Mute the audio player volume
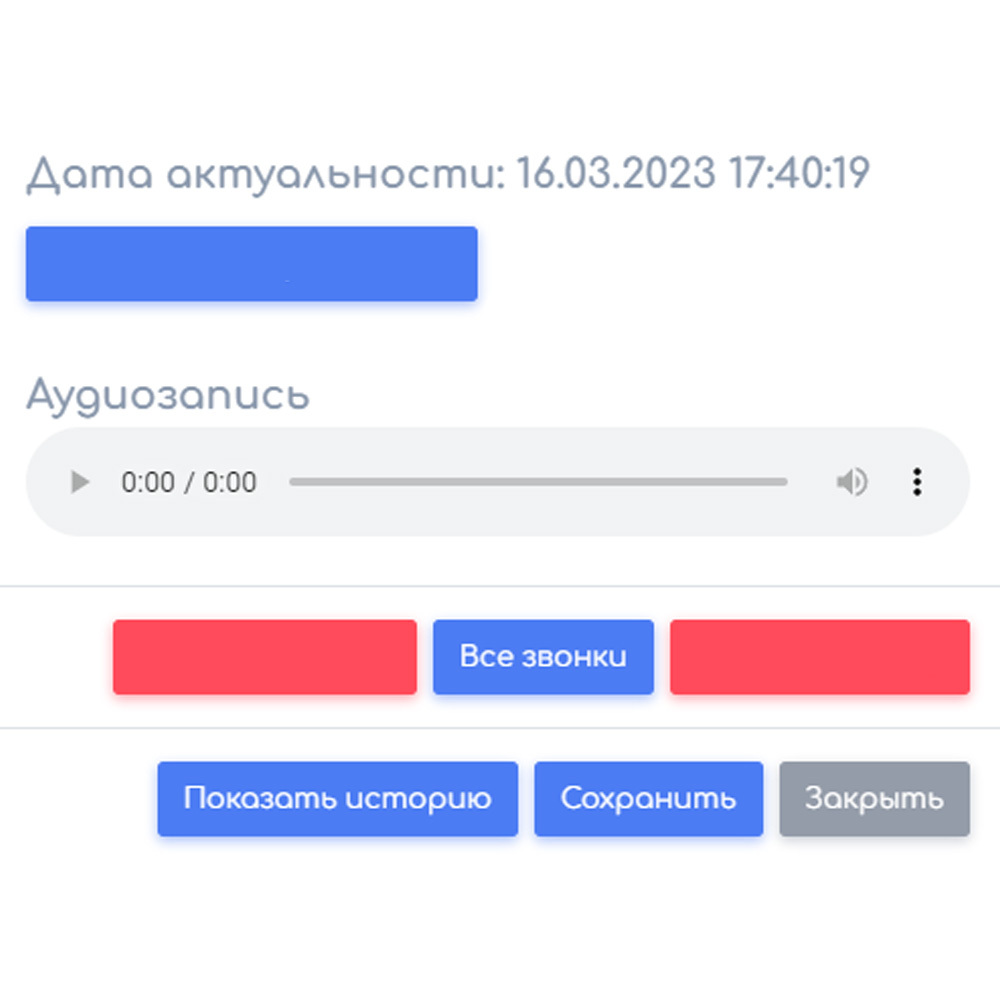The width and height of the screenshot is (1000, 1000). click(x=851, y=483)
